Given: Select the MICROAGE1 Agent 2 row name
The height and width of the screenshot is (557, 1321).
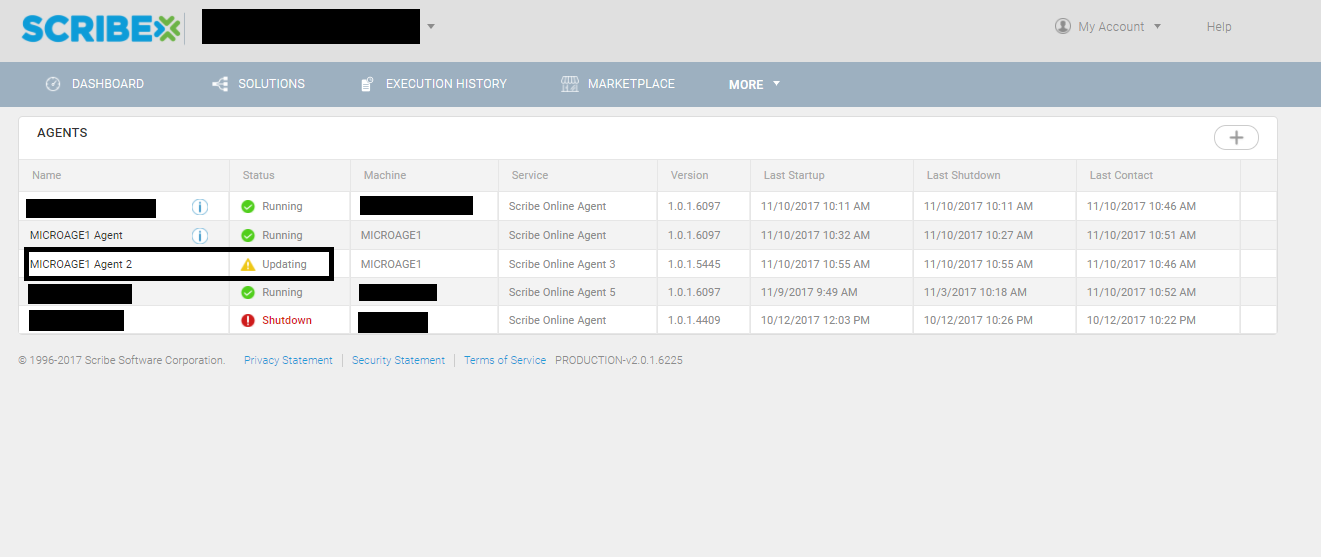Looking at the screenshot, I should pyautogui.click(x=81, y=264).
